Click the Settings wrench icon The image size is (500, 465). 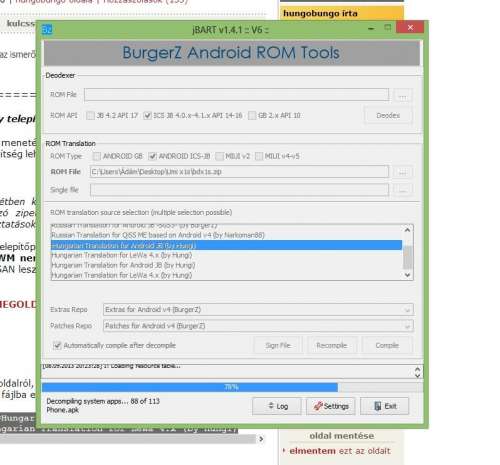click(318, 406)
